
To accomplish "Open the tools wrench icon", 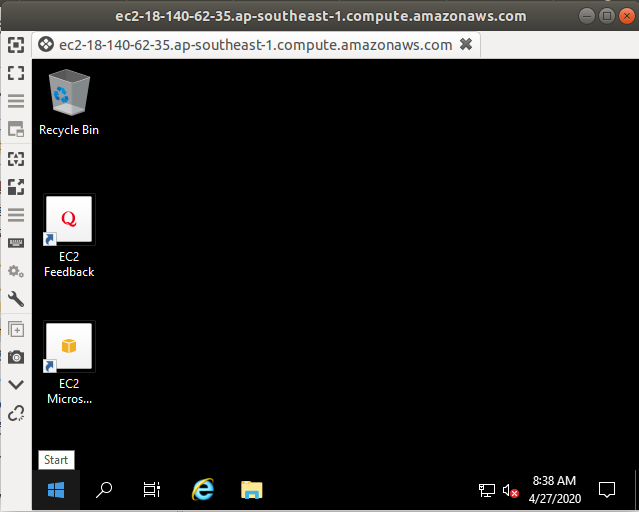I will (16, 300).
